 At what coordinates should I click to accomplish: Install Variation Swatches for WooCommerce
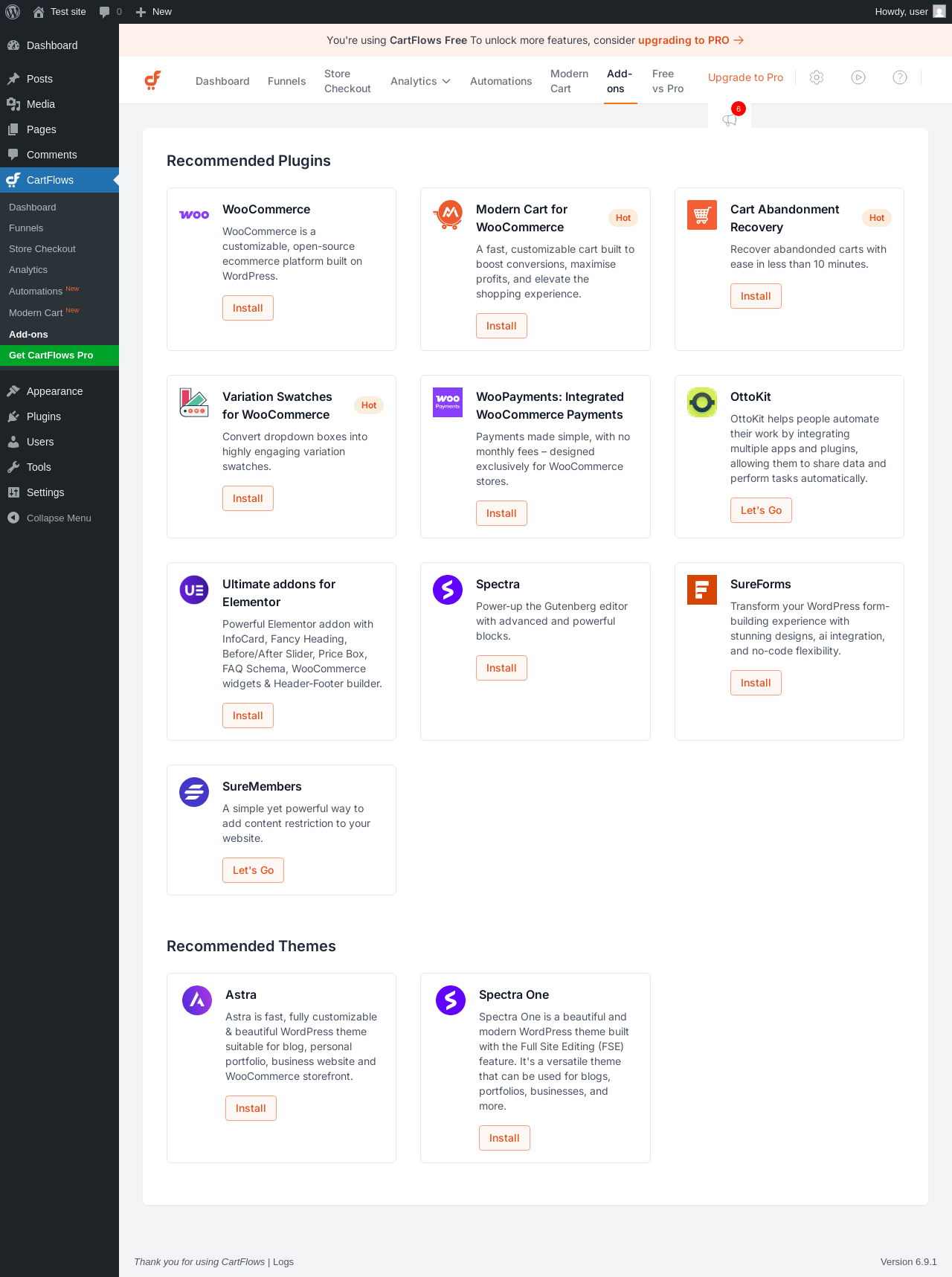pos(248,498)
